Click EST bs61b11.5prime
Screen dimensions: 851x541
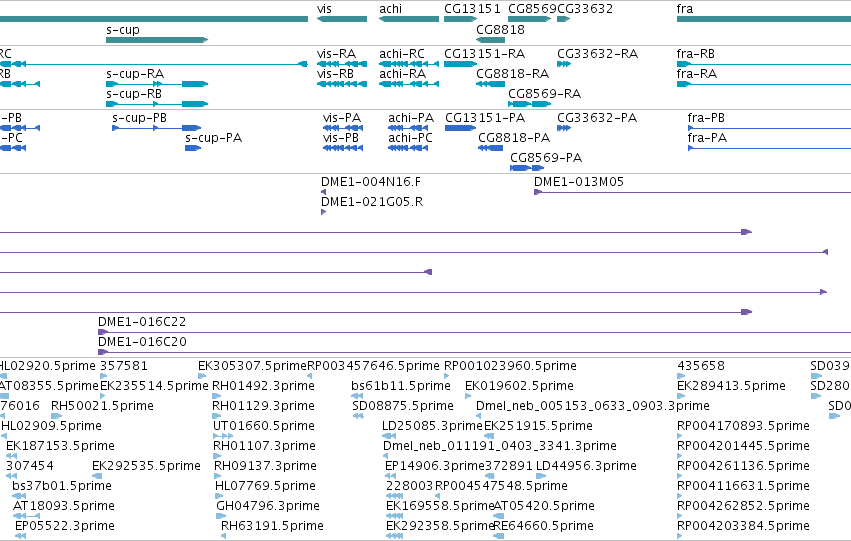click(357, 396)
